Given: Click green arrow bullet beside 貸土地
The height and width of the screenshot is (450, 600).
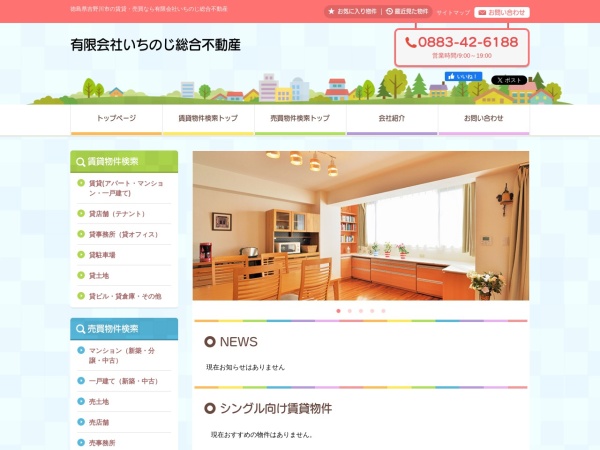Looking at the screenshot, I should click(x=81, y=275).
